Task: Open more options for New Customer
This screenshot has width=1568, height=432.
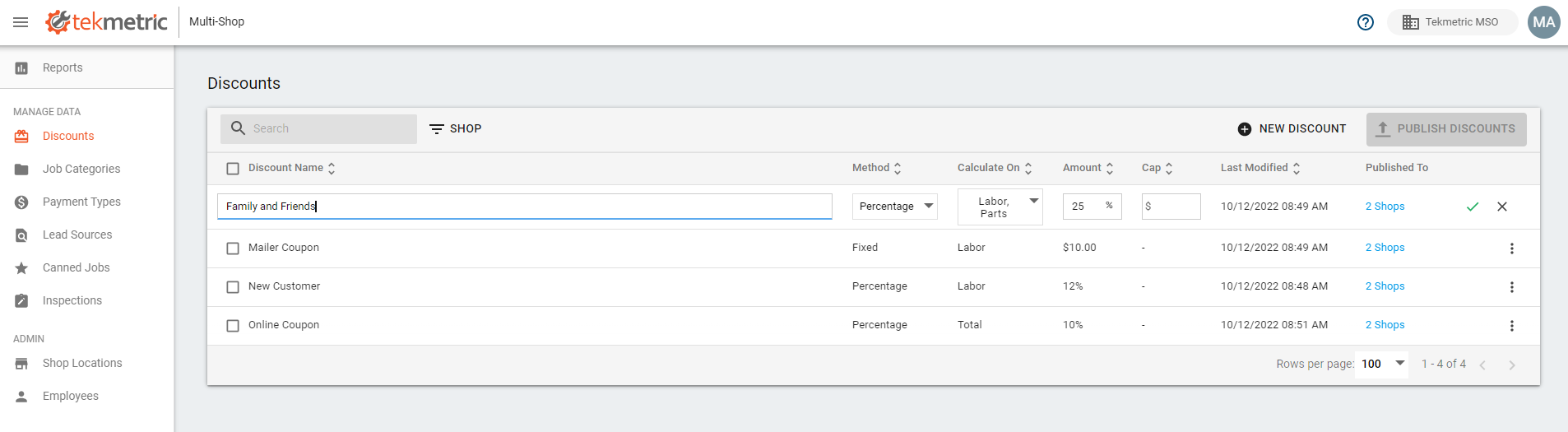Action: point(1511,287)
